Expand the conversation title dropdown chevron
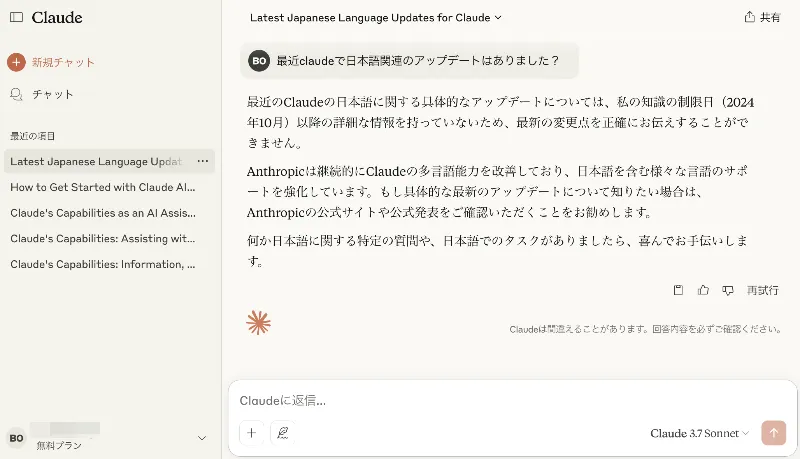Viewport: 800px width, 459px height. coord(498,17)
